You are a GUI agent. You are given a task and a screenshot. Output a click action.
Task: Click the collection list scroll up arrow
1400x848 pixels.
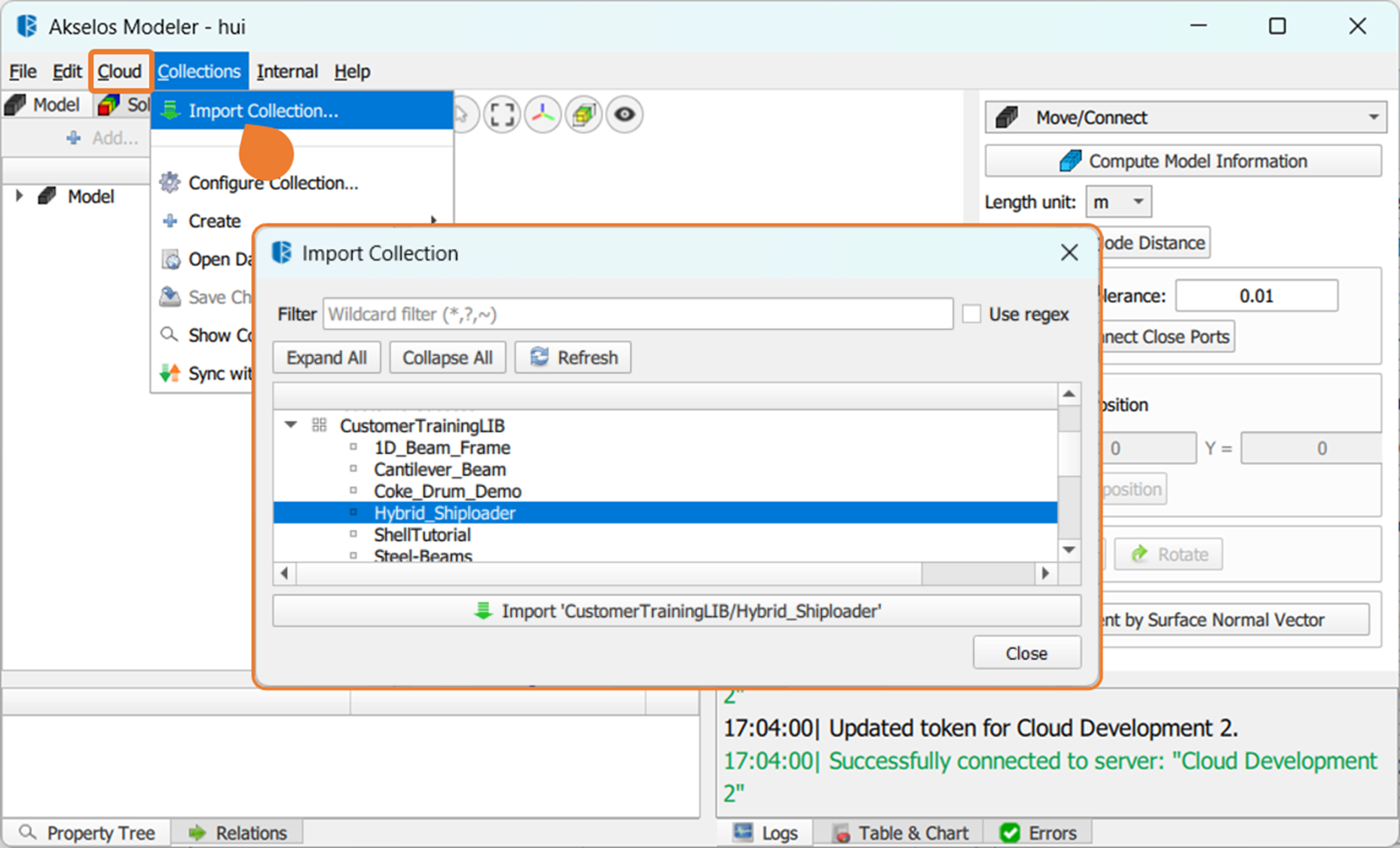click(1068, 394)
